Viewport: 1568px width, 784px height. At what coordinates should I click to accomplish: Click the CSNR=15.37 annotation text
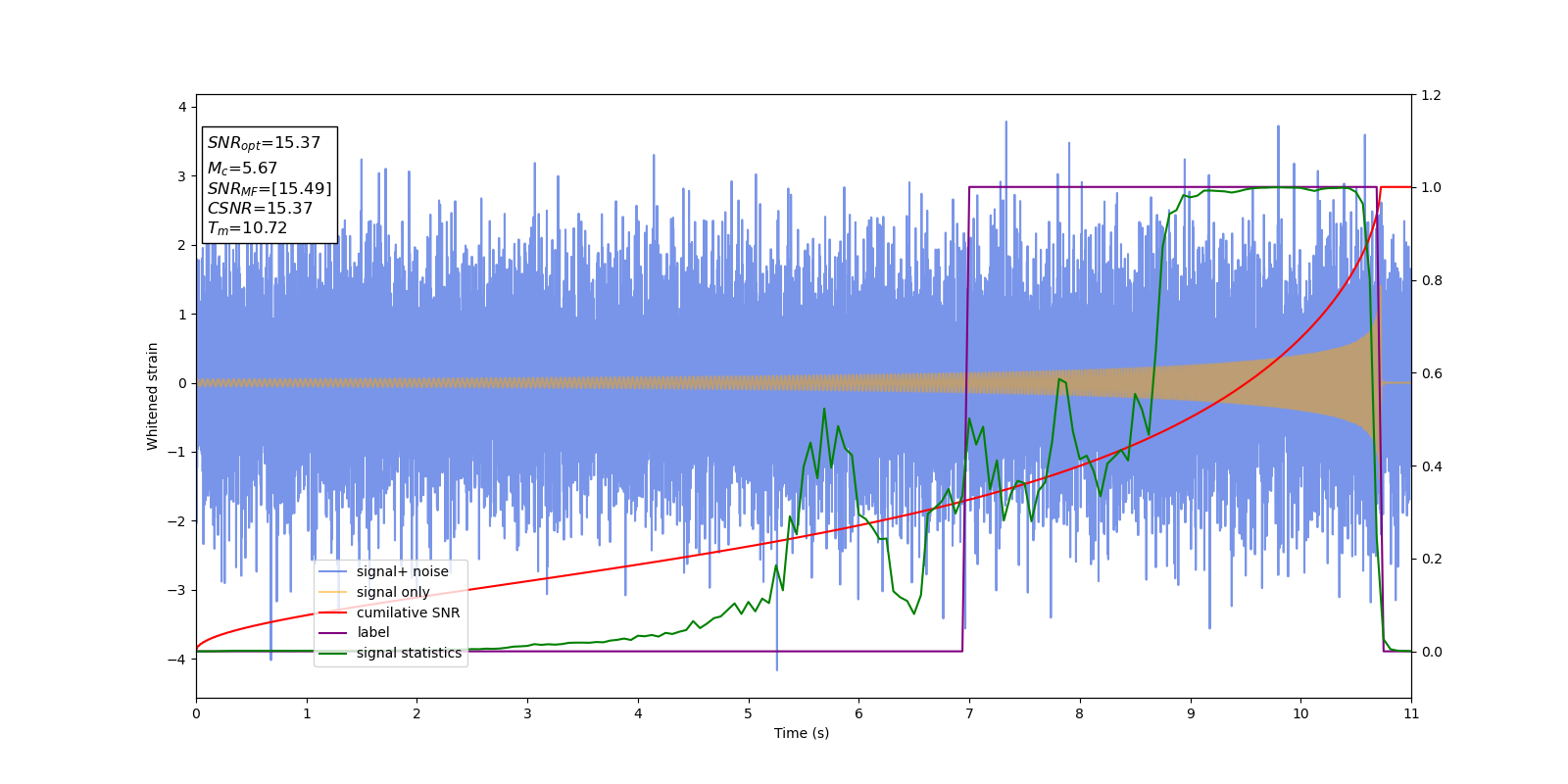click(260, 209)
